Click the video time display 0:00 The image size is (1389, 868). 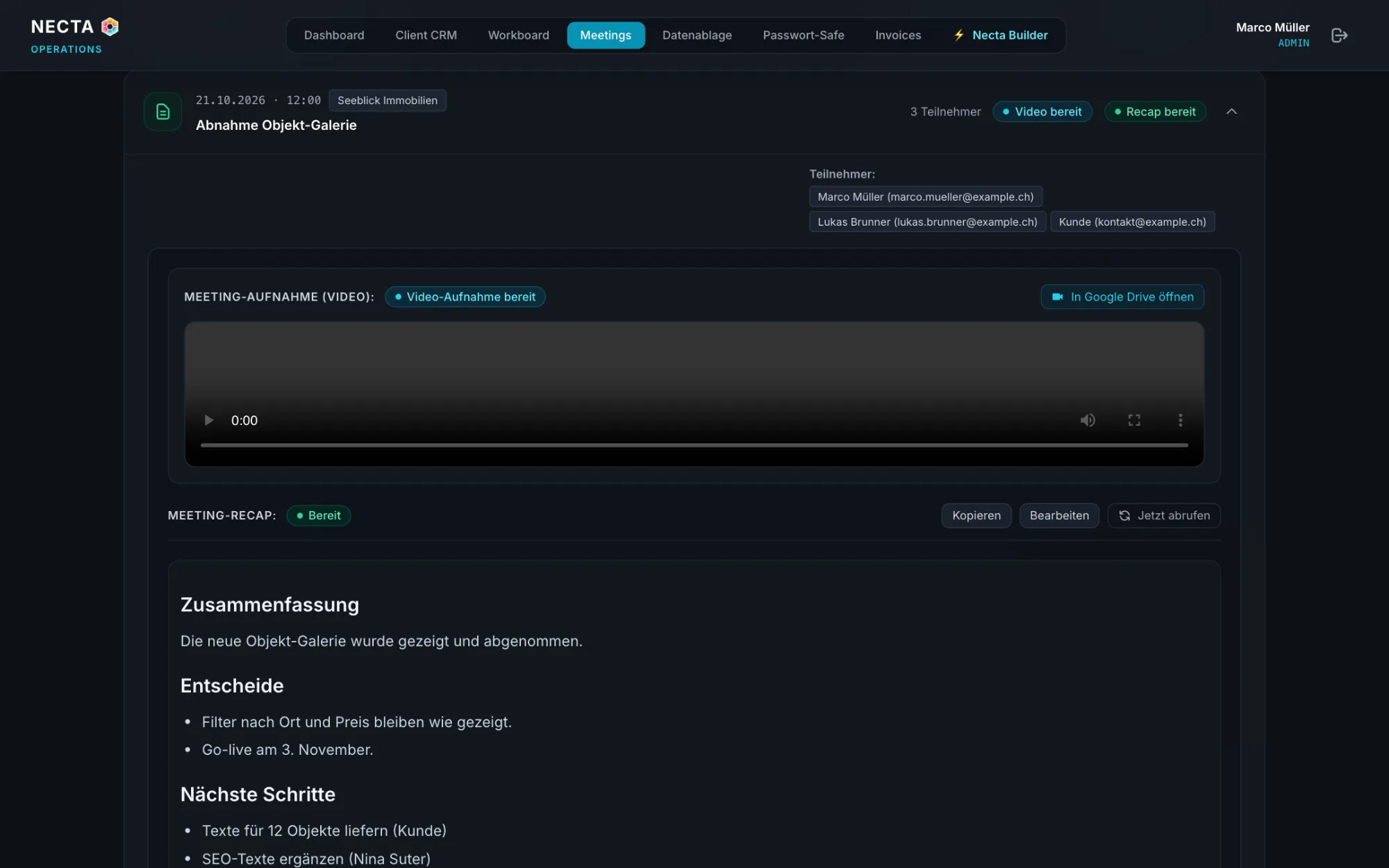(x=244, y=421)
